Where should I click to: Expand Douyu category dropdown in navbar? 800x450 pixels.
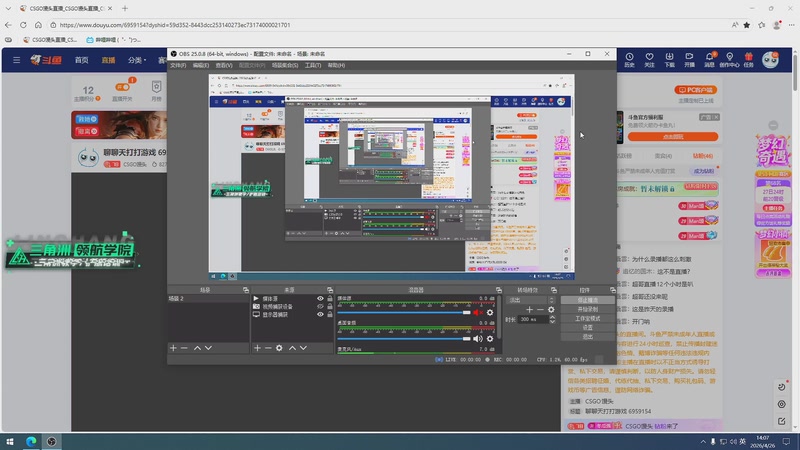pyautogui.click(x=137, y=60)
